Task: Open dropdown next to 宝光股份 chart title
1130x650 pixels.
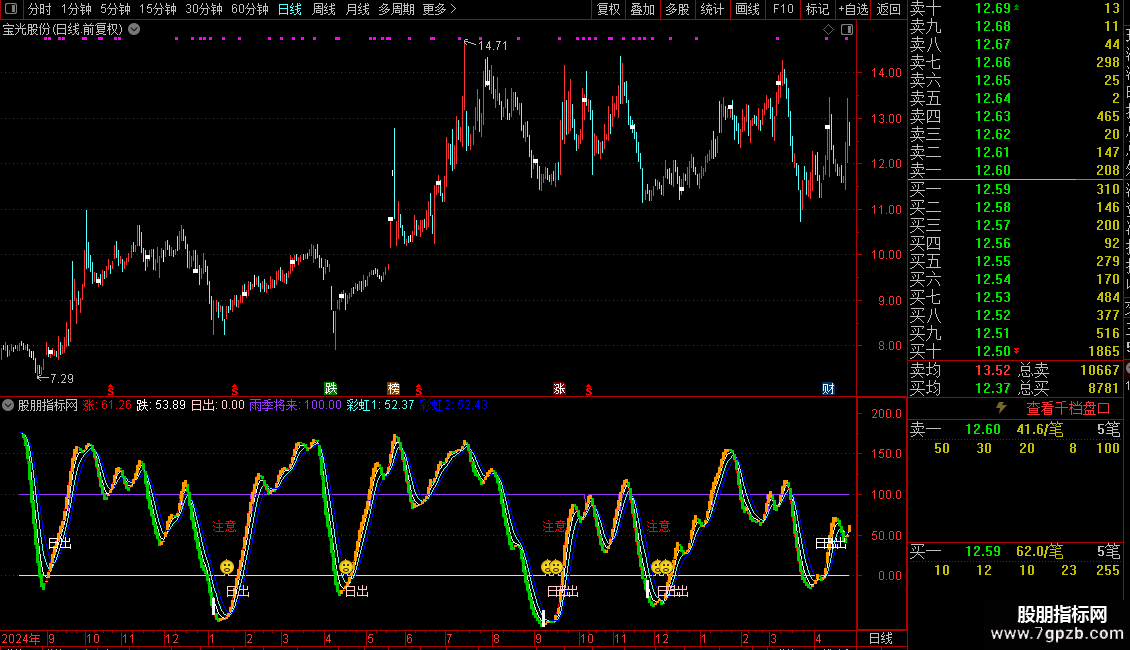Action: coord(134,30)
